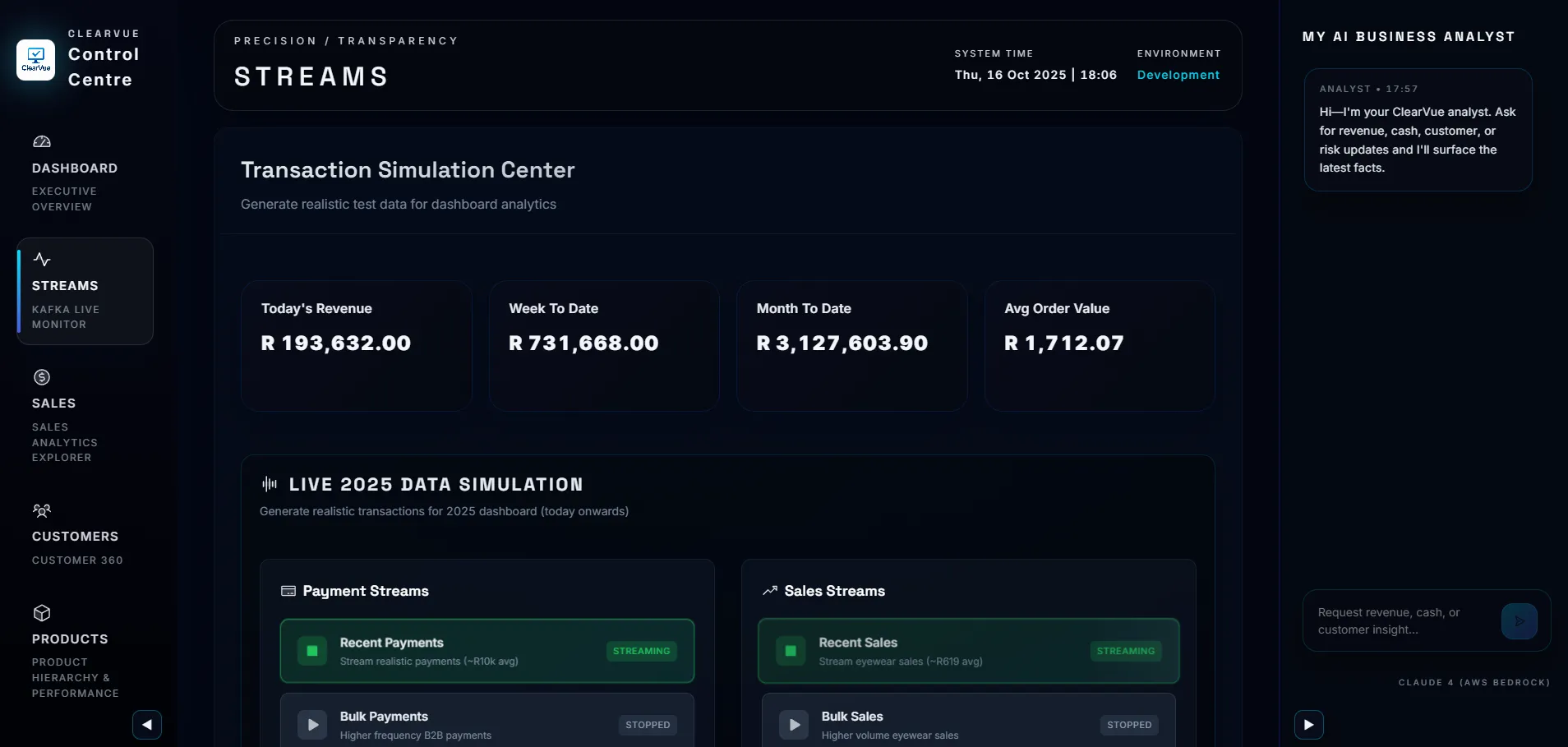Image resolution: width=1568 pixels, height=747 pixels.
Task: Click the Transaction Simulation Center heading
Action: point(408,170)
